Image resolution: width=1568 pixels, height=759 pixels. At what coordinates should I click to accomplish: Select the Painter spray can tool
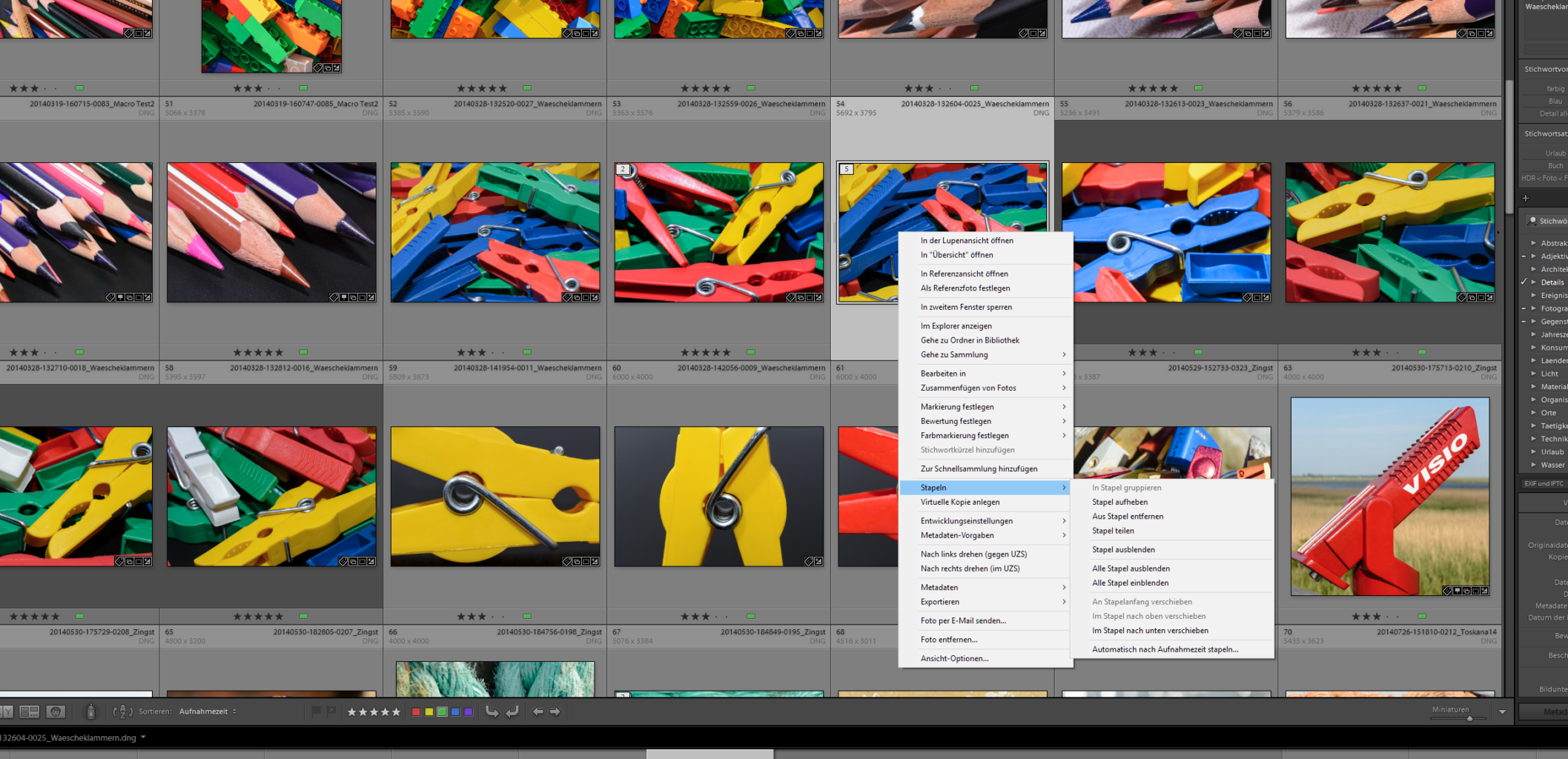[90, 712]
